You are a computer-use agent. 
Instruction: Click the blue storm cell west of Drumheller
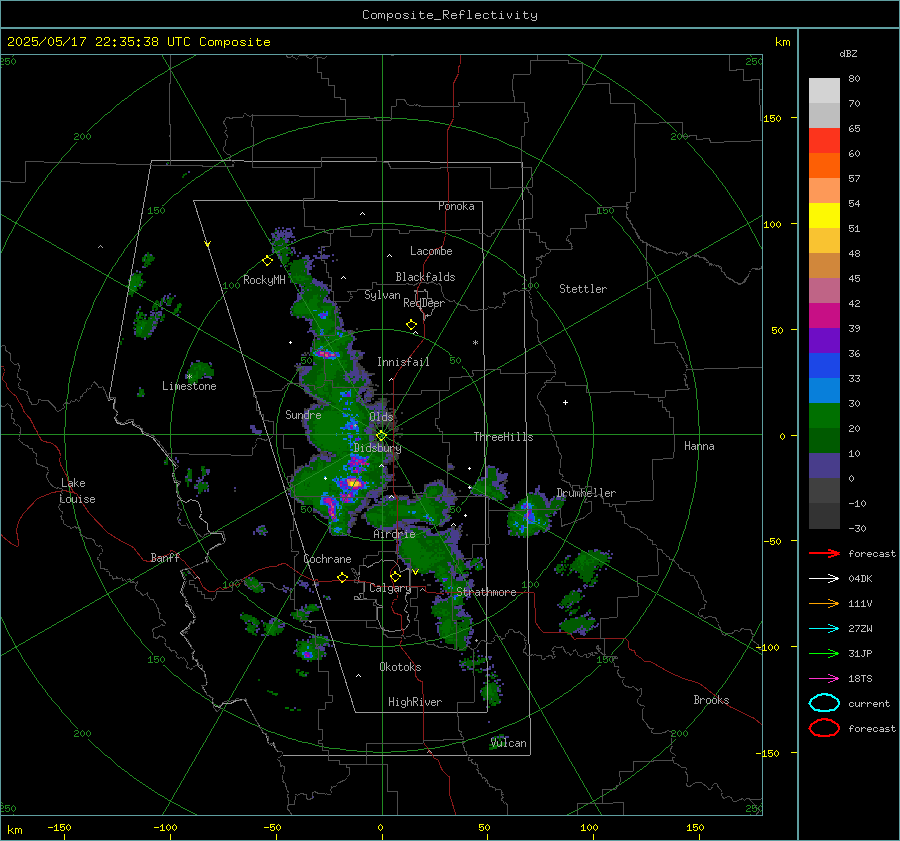pos(527,513)
